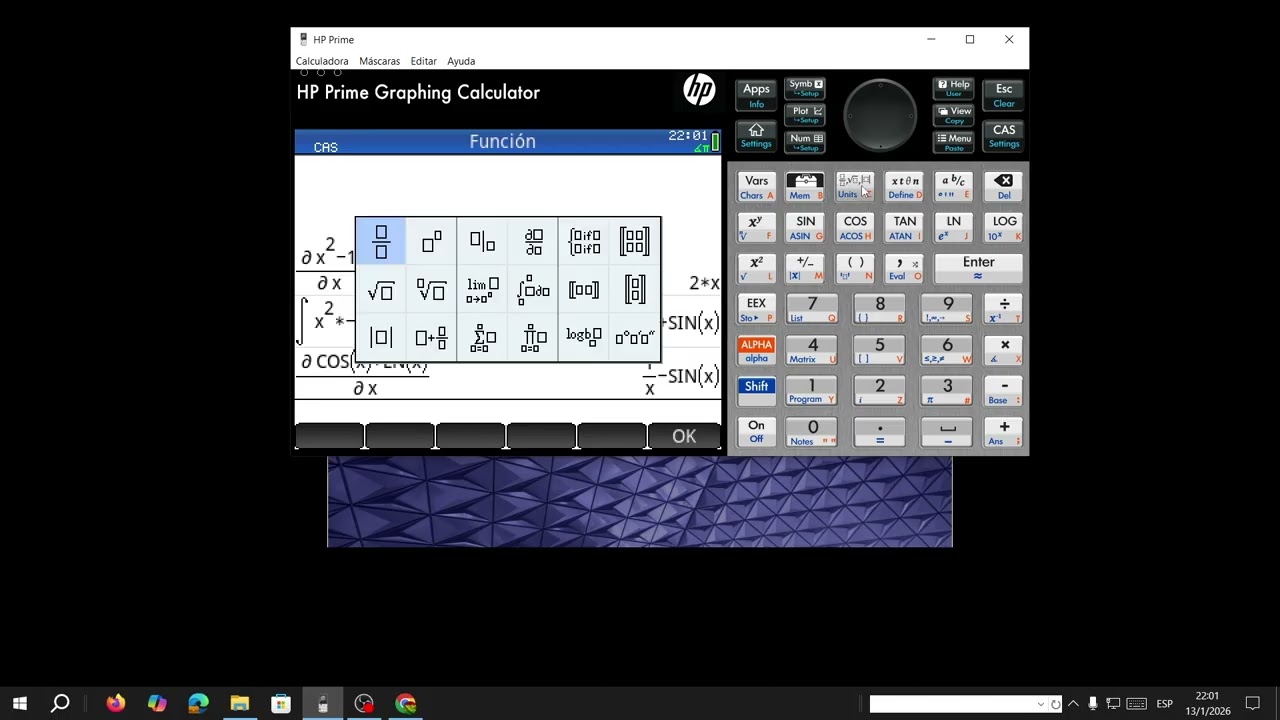This screenshot has height=720, width=1280.
Task: Tap the On/Off key
Action: [x=756, y=432]
